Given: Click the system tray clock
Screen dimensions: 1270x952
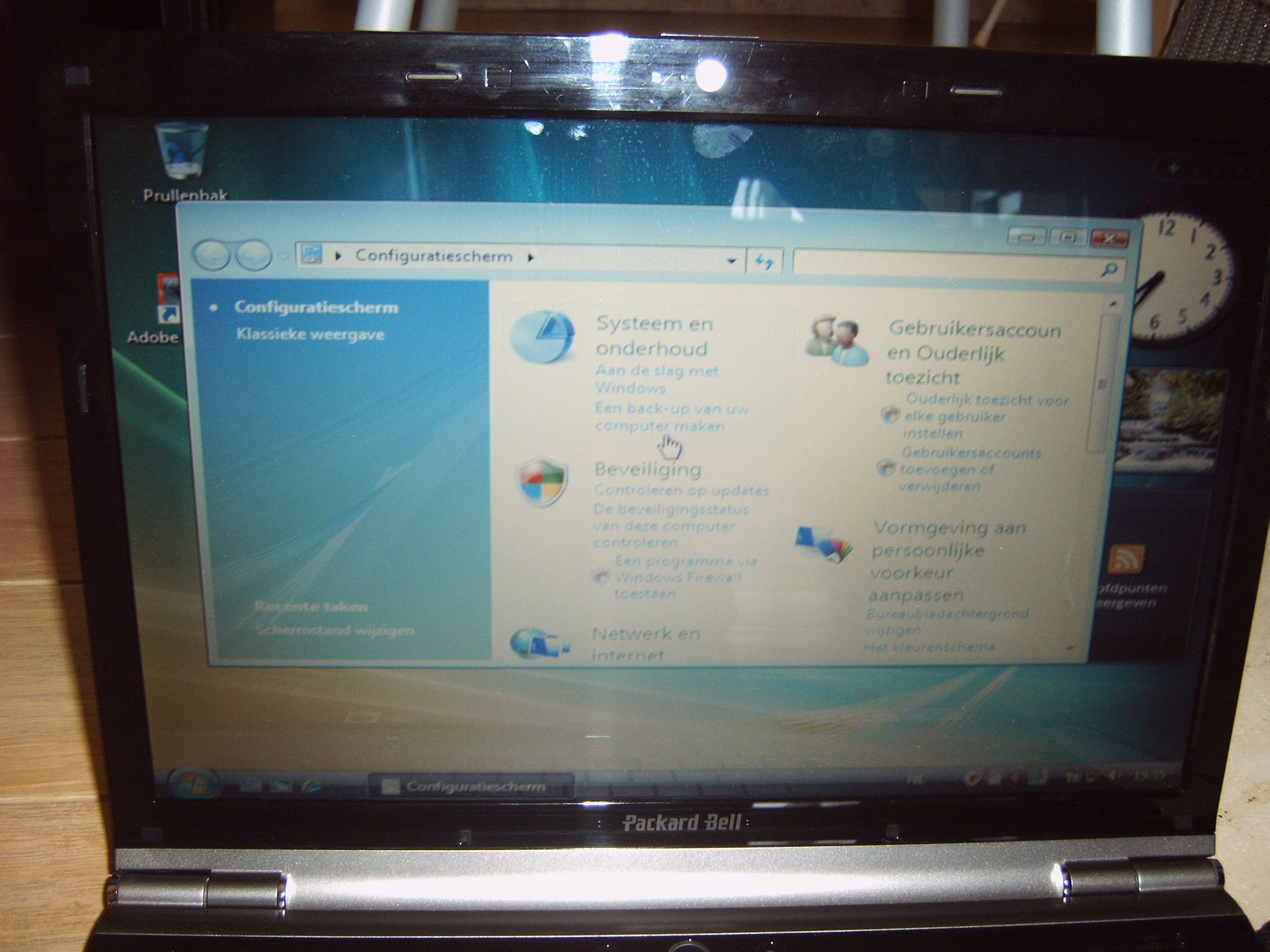Looking at the screenshot, I should pyautogui.click(x=1150, y=776).
